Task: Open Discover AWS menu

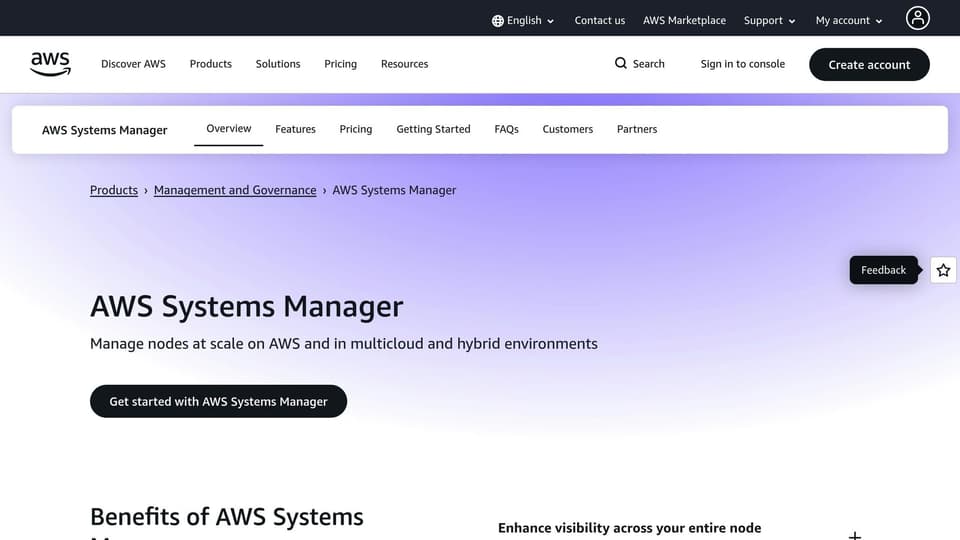Action: click(133, 64)
